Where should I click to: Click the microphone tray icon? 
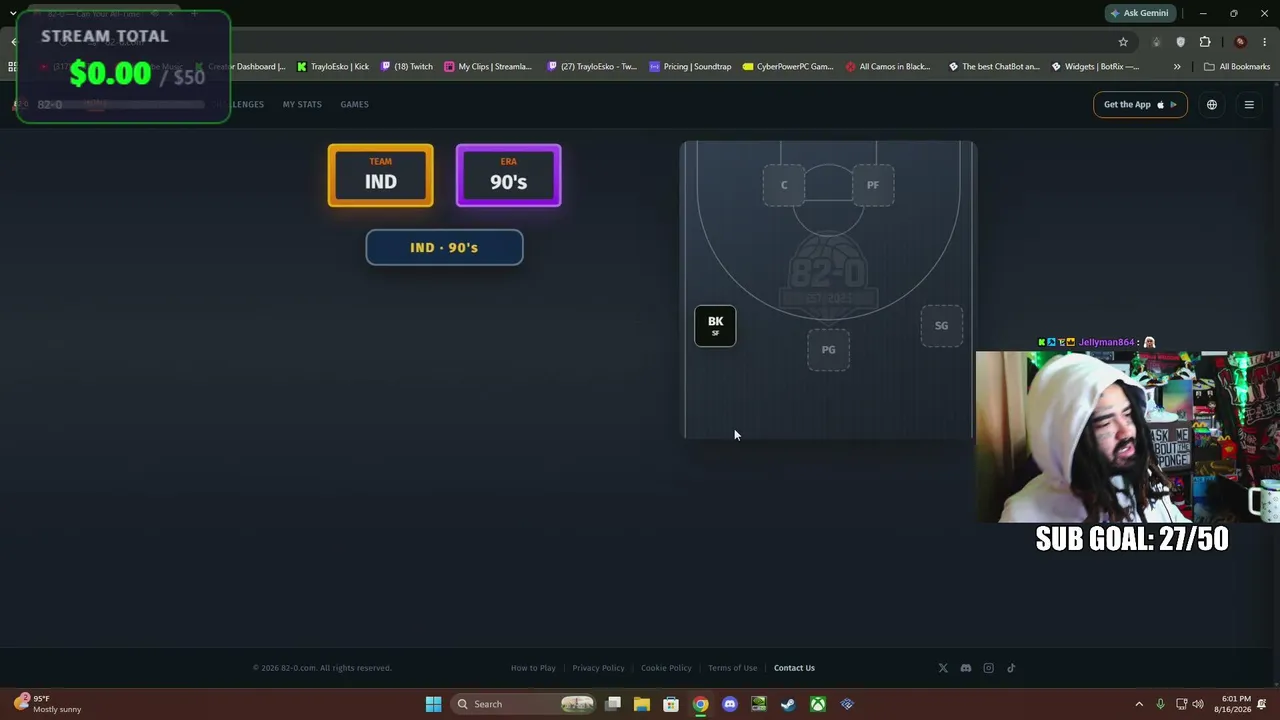click(x=1160, y=704)
